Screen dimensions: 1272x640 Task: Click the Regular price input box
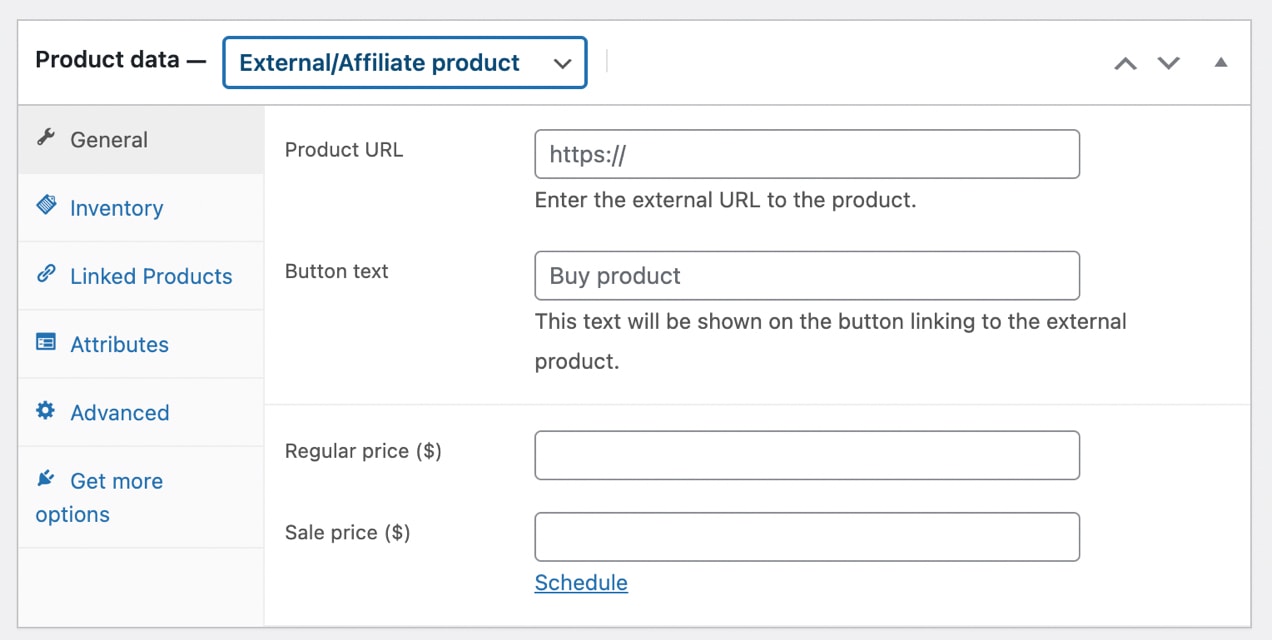click(x=807, y=454)
